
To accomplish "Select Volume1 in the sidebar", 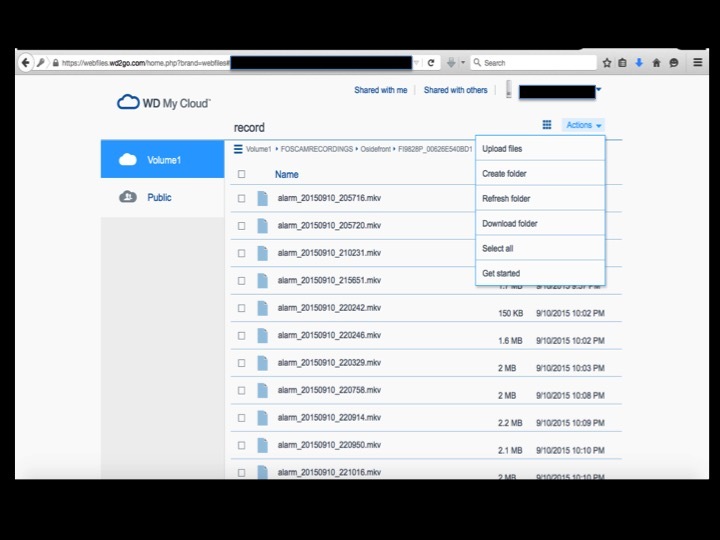I will tap(163, 159).
